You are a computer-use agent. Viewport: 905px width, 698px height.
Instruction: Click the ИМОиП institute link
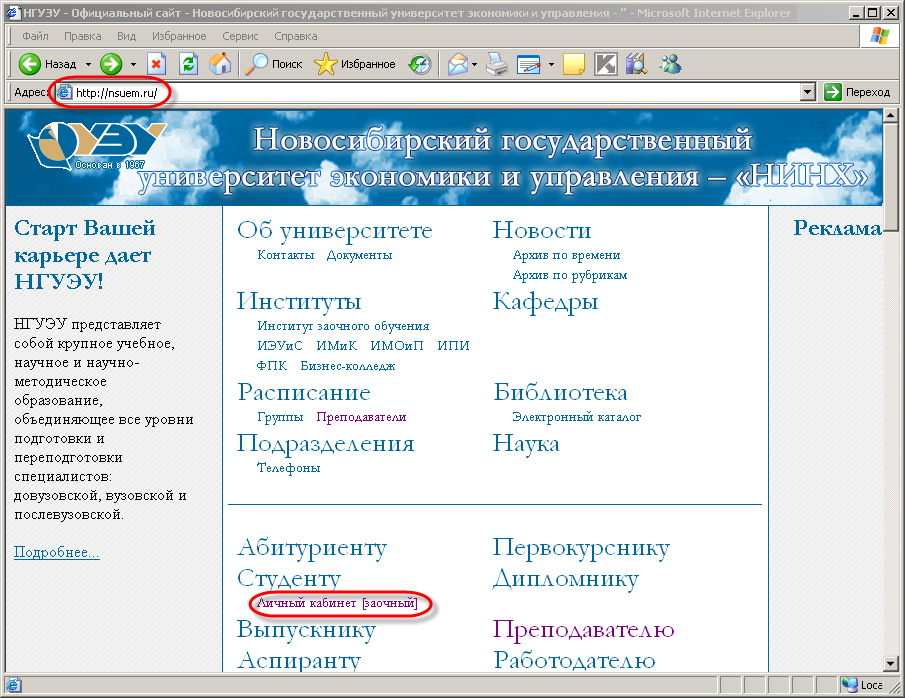coord(397,346)
